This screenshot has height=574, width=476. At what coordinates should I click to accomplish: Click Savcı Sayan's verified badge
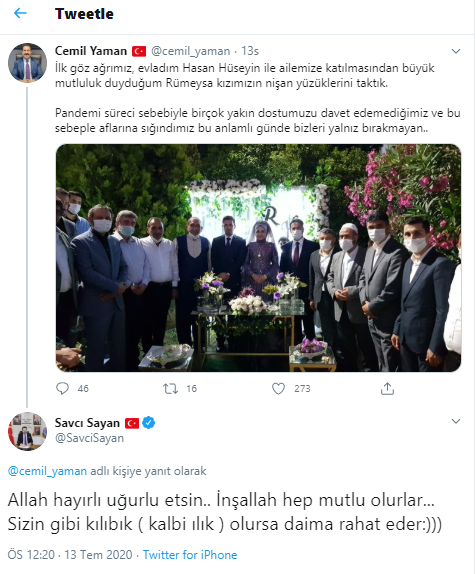[x=148, y=423]
